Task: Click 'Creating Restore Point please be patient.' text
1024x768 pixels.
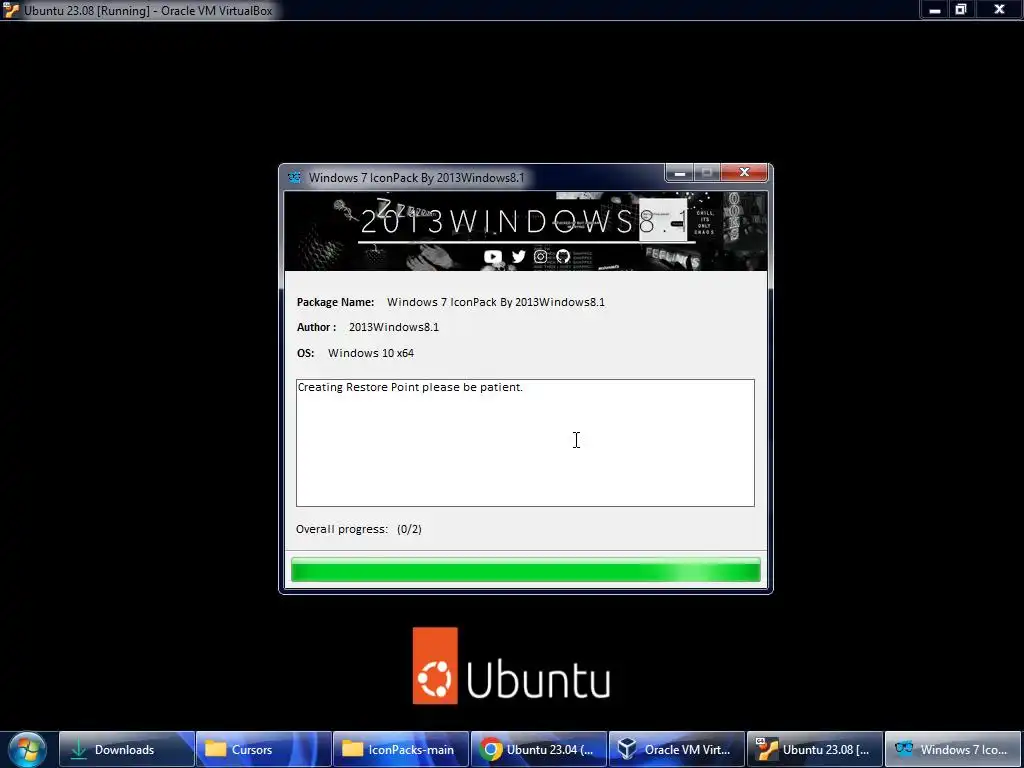Action: [410, 387]
